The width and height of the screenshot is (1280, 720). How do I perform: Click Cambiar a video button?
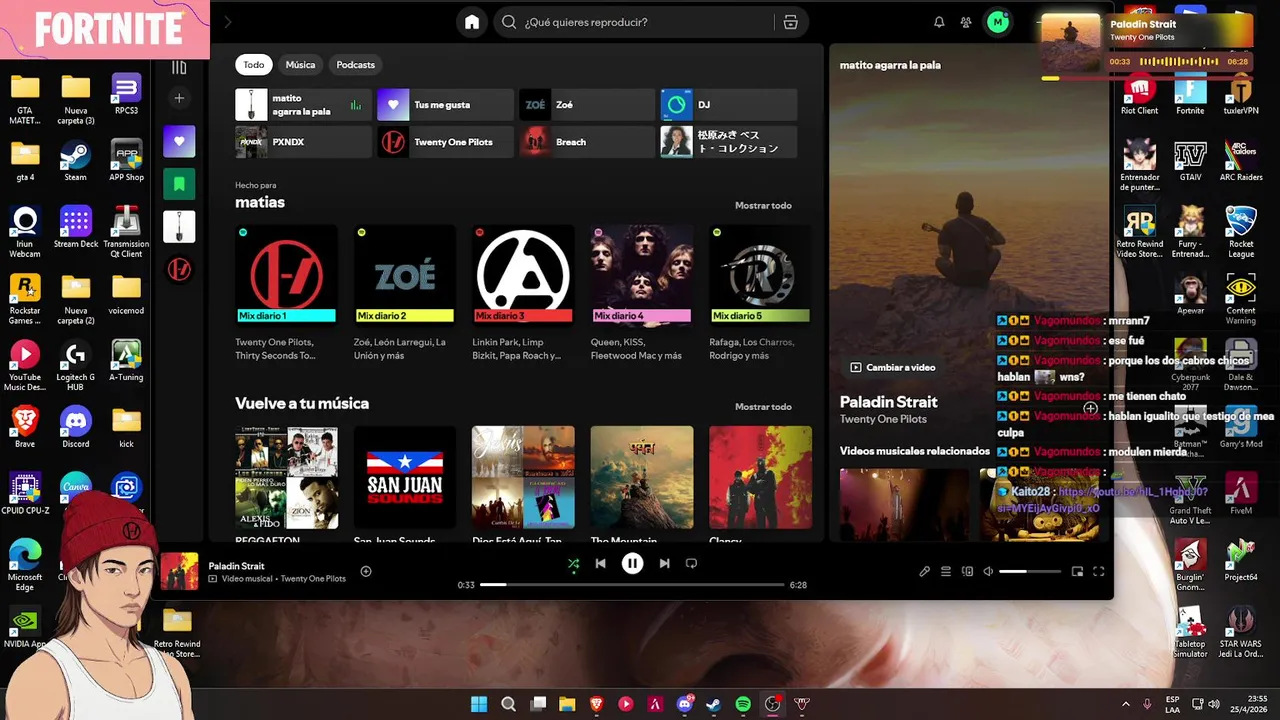click(x=893, y=368)
